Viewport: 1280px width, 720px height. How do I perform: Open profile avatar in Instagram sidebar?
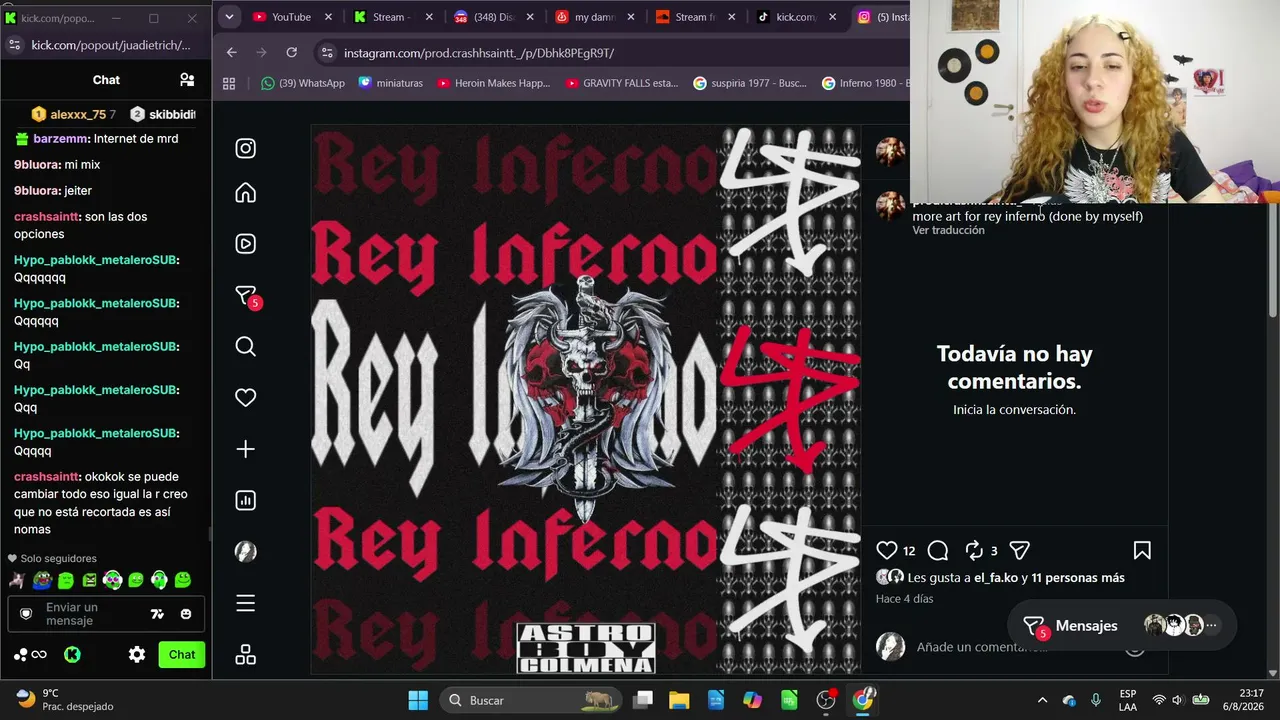click(x=245, y=552)
